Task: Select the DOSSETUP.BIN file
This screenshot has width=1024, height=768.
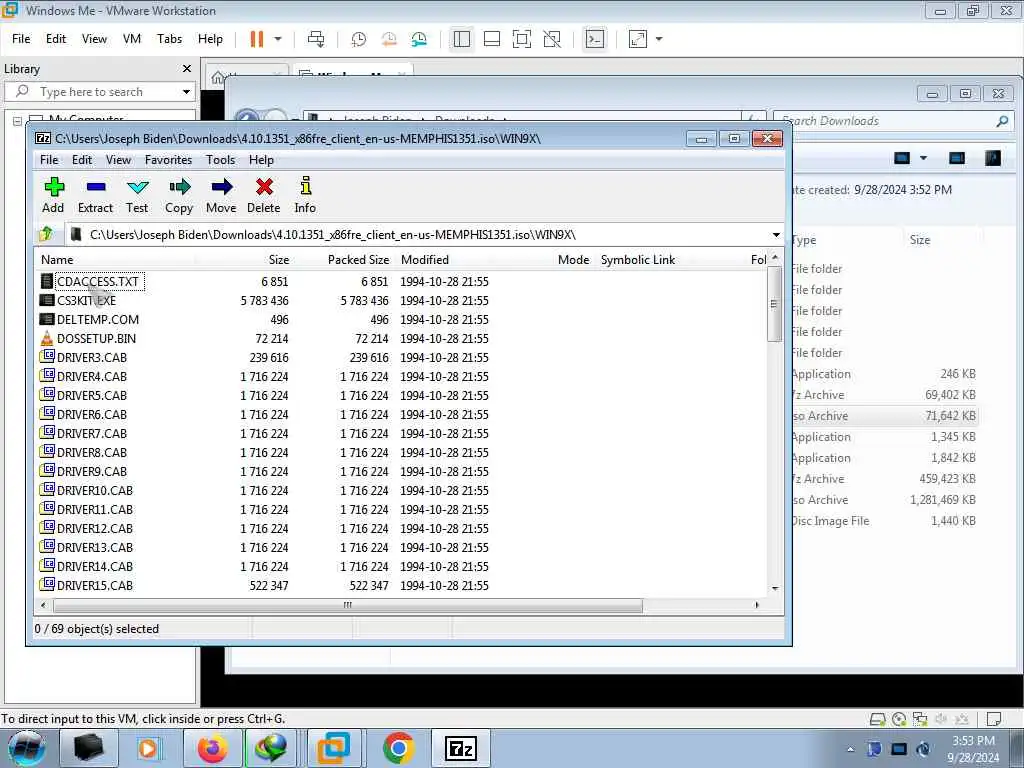Action: 96,338
